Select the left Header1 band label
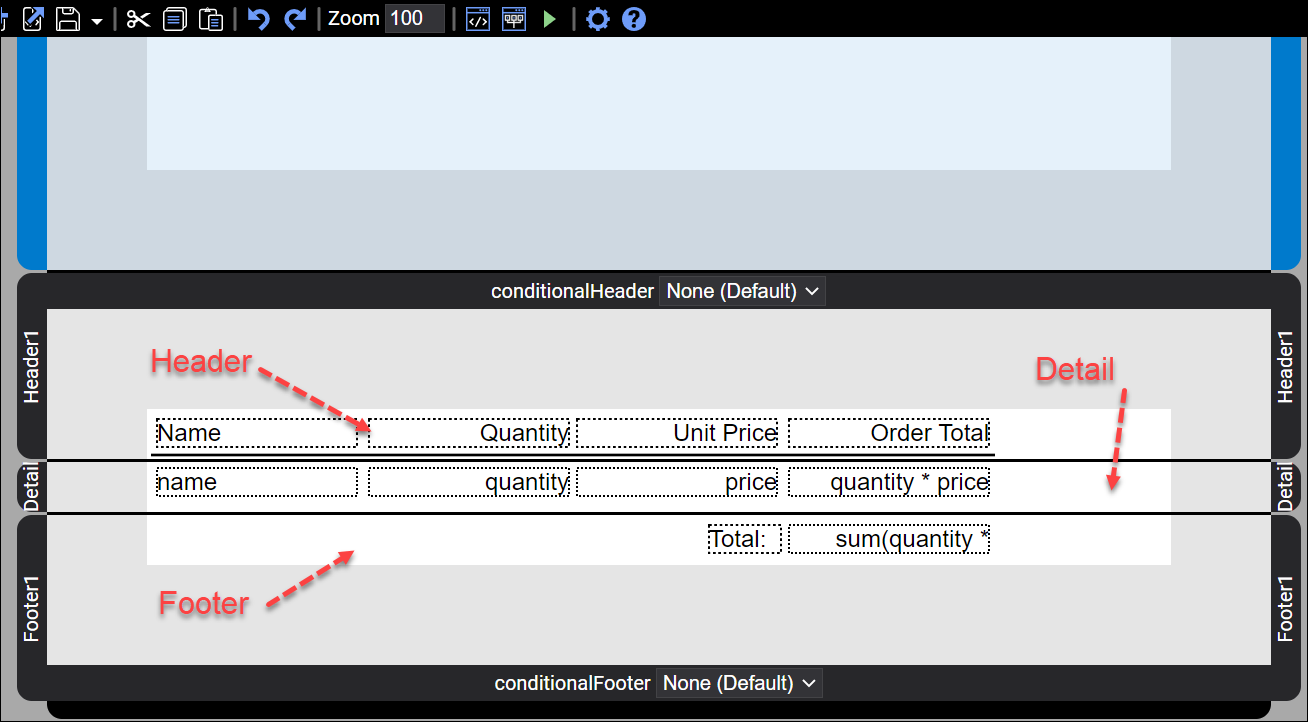1308x722 pixels. coord(32,372)
